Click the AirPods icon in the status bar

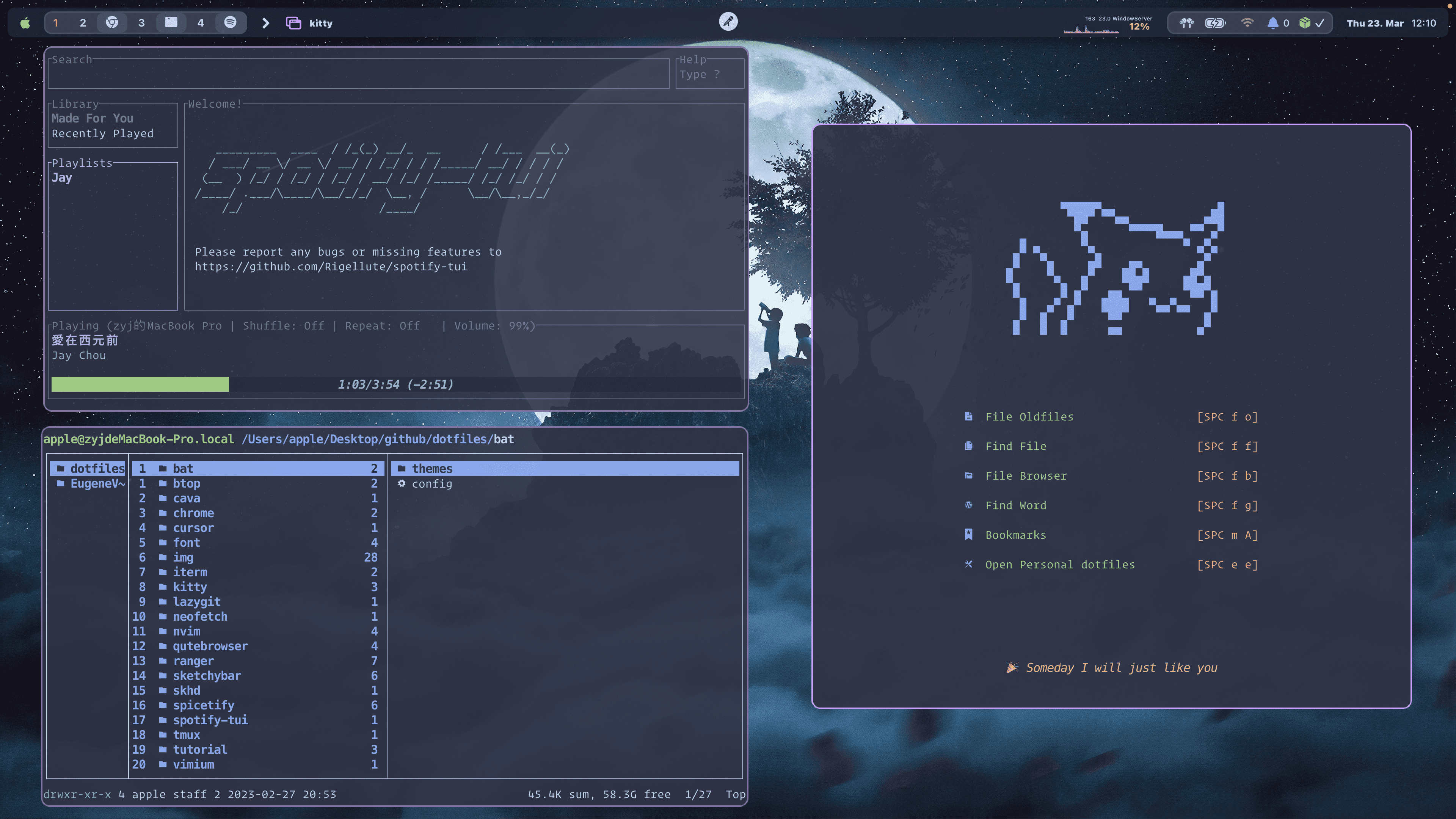click(x=1186, y=23)
